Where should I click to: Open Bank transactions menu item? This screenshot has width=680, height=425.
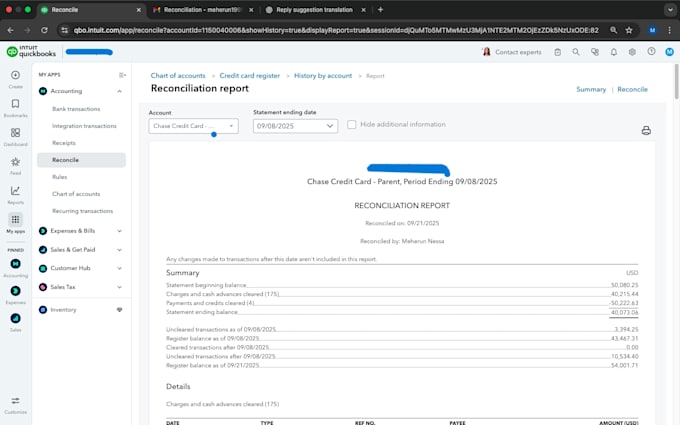click(76, 109)
